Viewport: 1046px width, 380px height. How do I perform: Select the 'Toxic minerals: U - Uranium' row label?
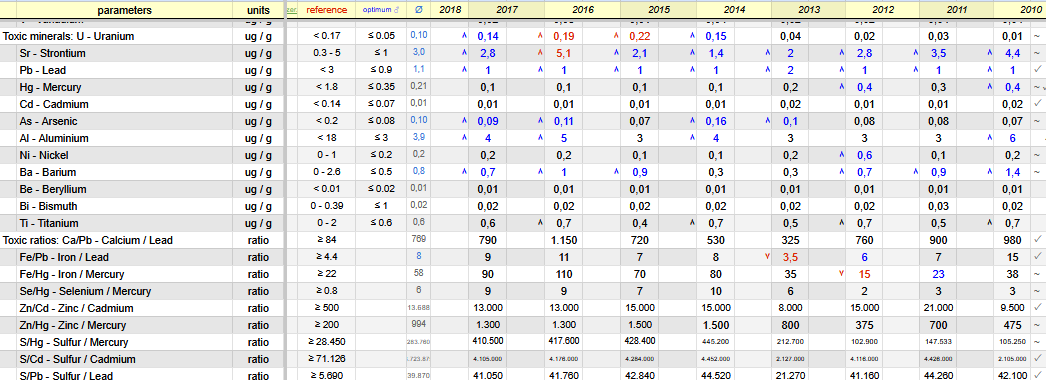pyautogui.click(x=69, y=37)
